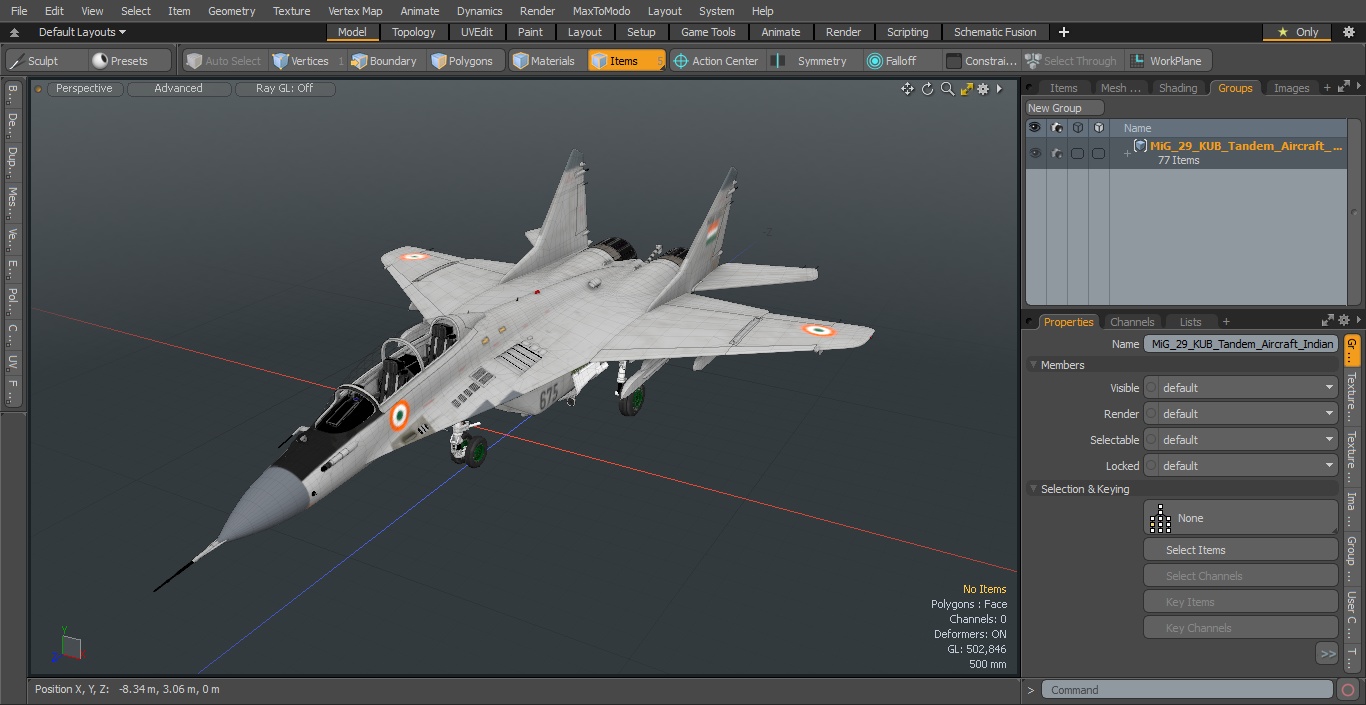This screenshot has width=1366, height=705.
Task: Open the Channels tab
Action: click(x=1132, y=322)
